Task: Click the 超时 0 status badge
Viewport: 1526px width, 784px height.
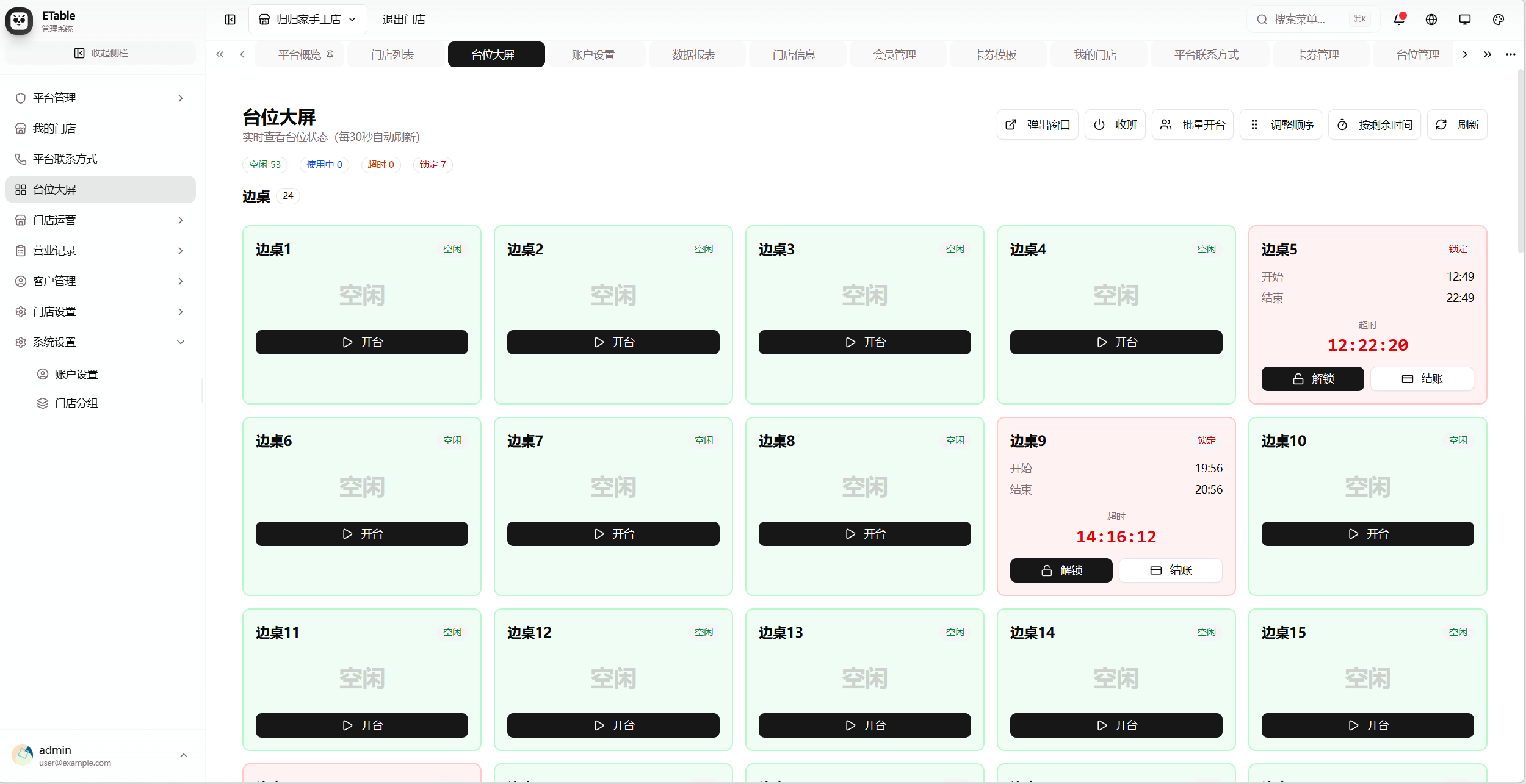Action: [381, 165]
